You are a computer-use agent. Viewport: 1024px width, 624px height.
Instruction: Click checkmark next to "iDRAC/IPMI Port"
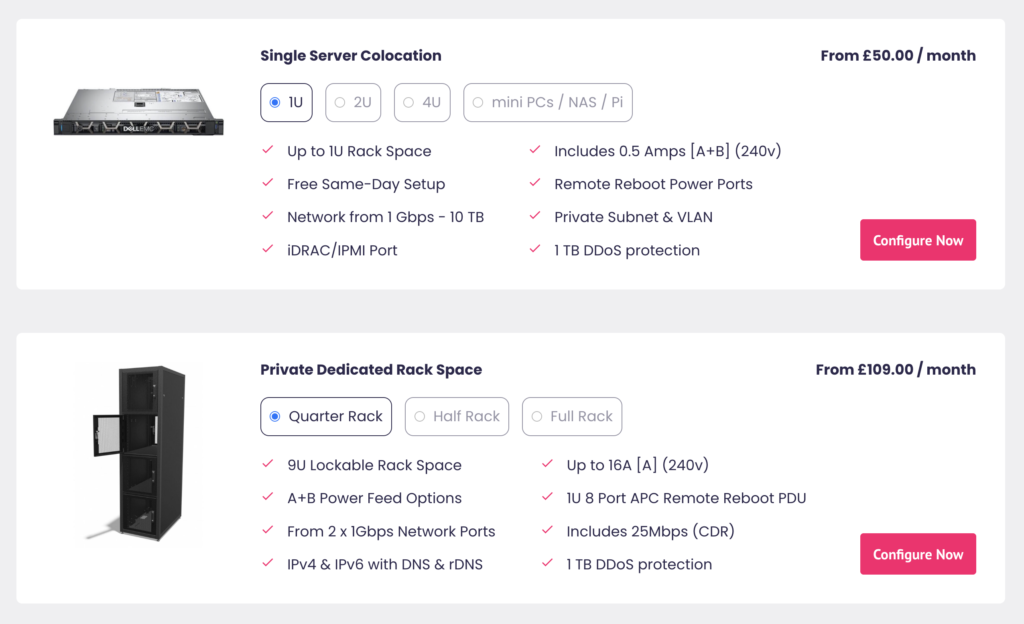pyautogui.click(x=268, y=250)
